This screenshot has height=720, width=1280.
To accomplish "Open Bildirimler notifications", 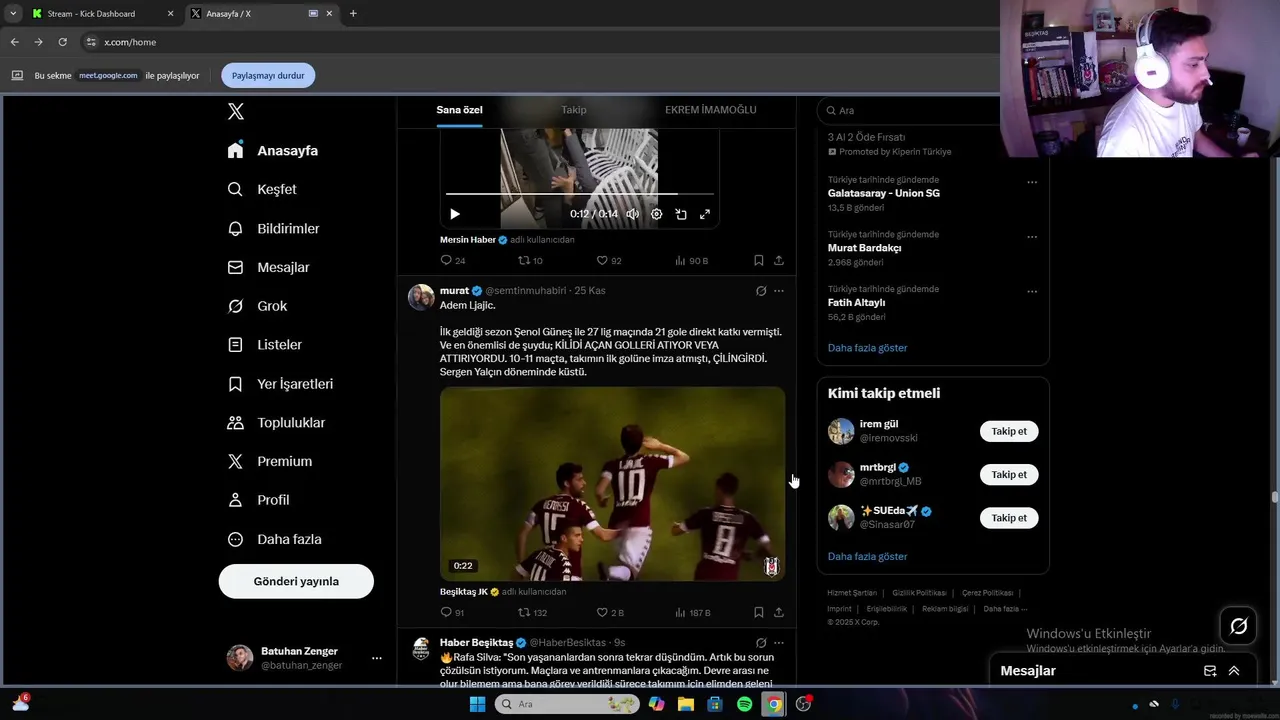I will [273, 228].
